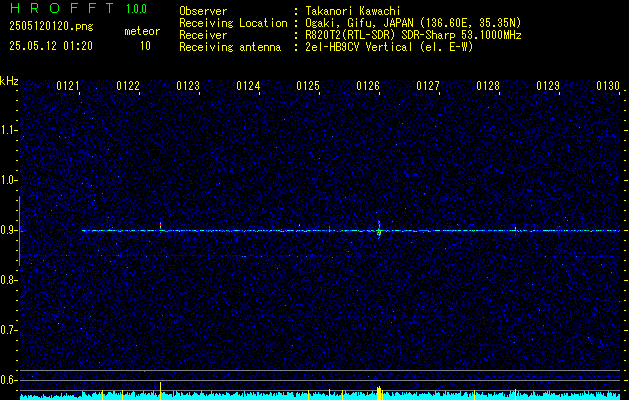629x400 pixels.
Task: Click the 0129 time tick label
Action: pos(548,86)
